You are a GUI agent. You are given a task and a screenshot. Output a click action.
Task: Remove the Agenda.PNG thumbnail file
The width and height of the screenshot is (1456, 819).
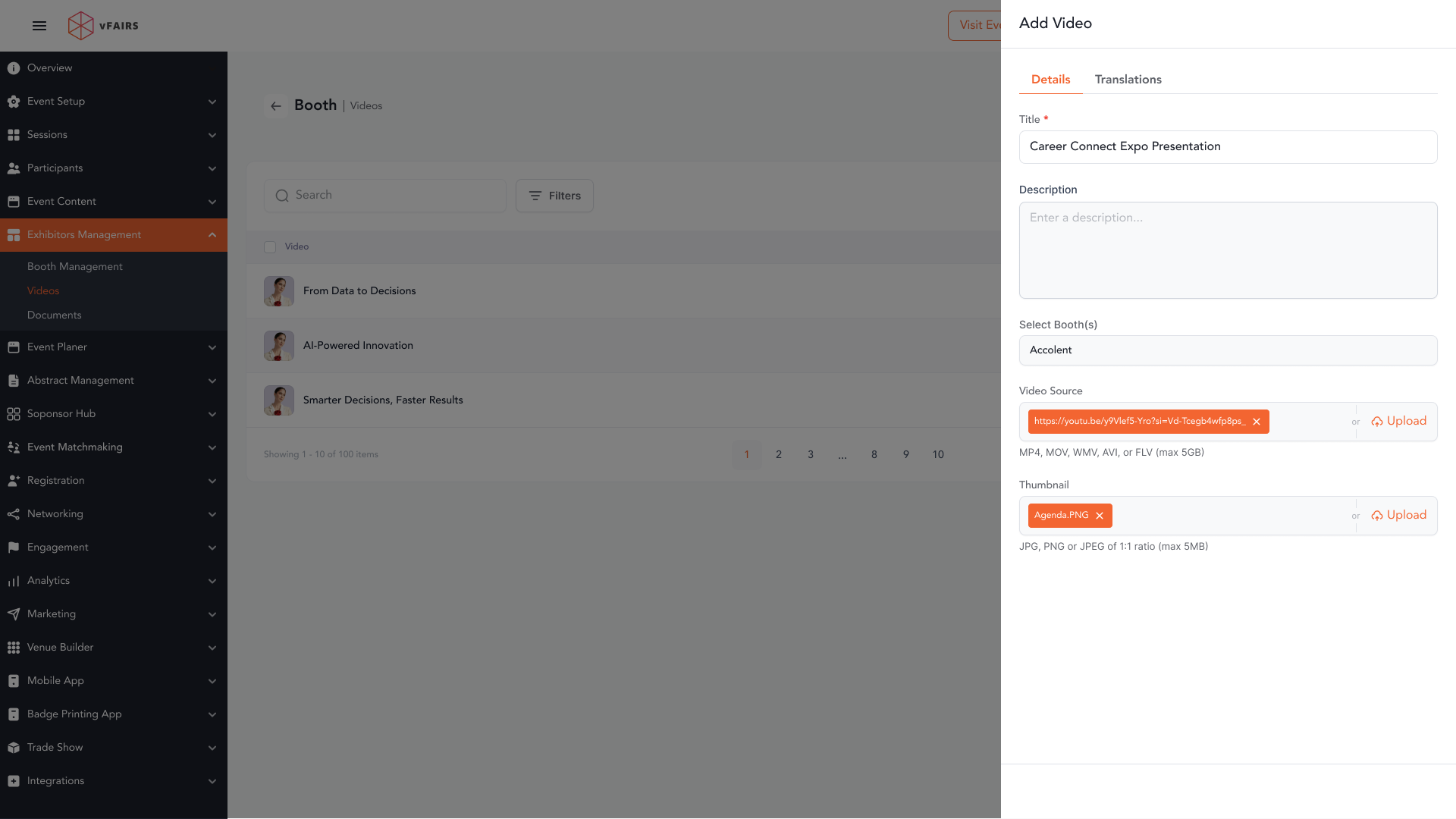point(1100,516)
